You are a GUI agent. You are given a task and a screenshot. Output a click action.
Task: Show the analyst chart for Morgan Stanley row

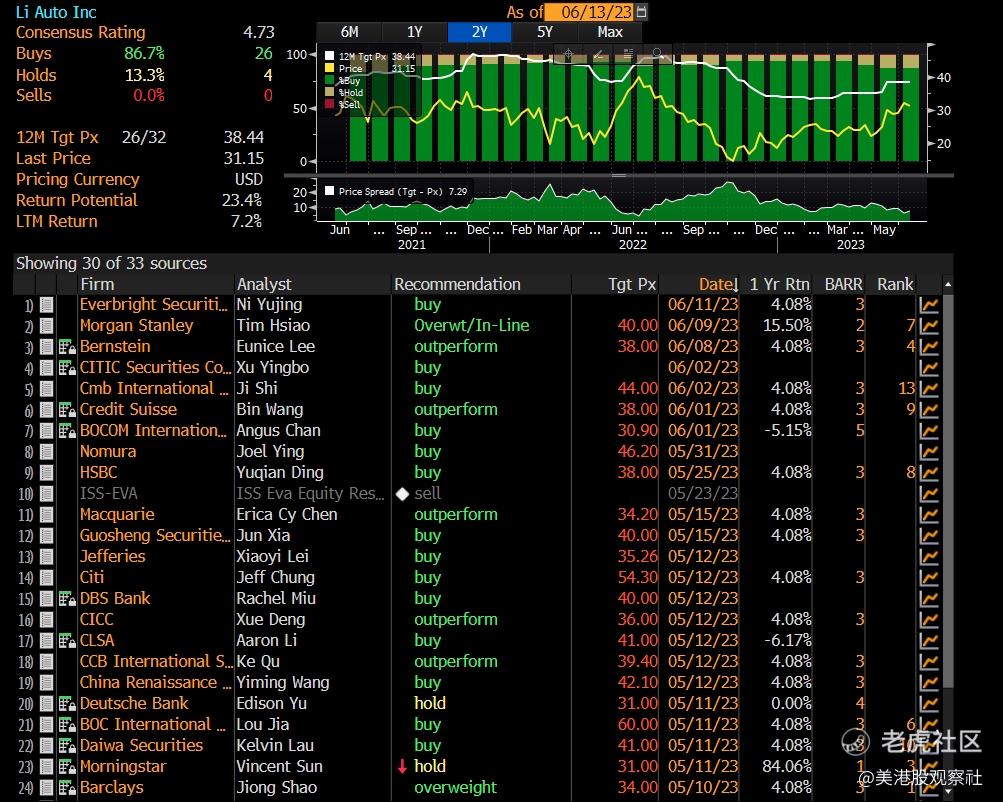929,326
